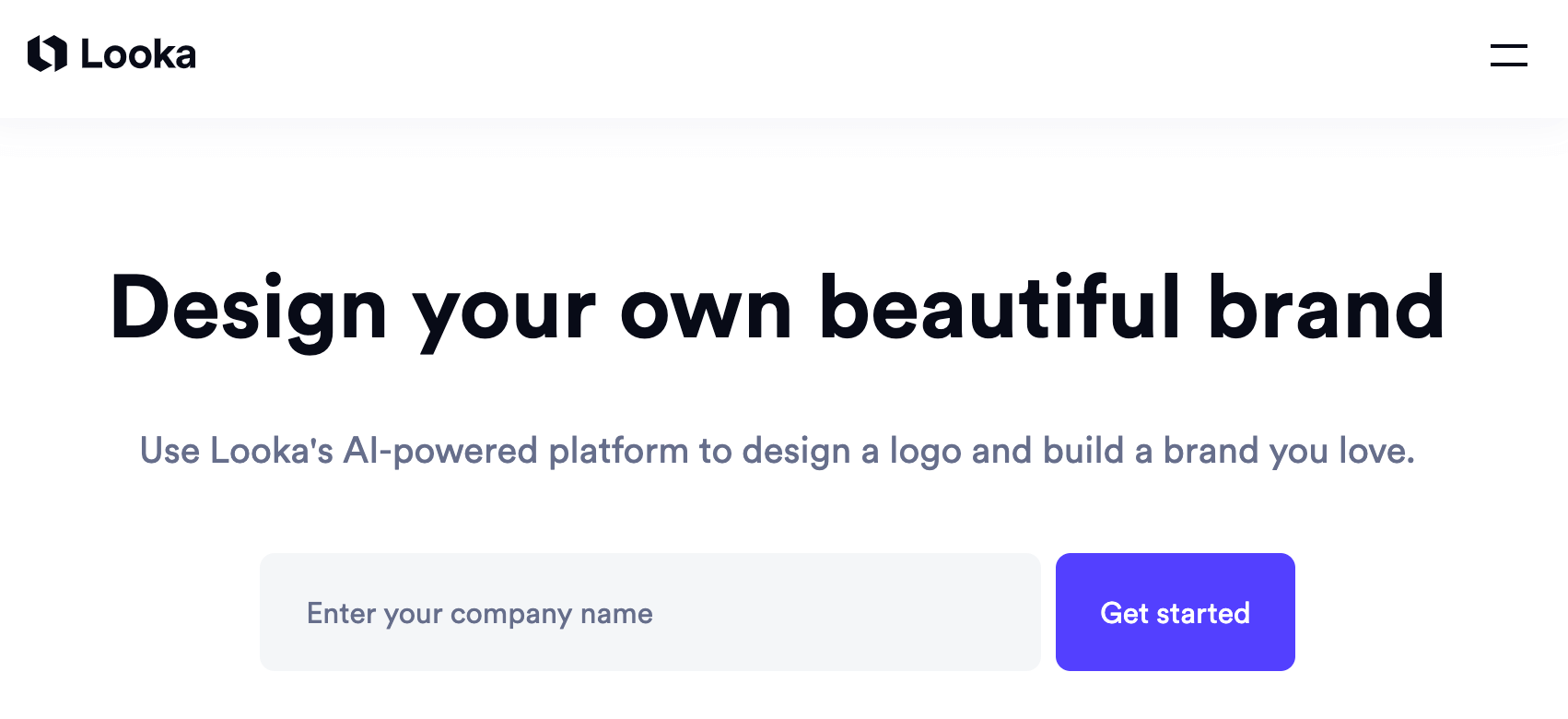Screen dimensions: 1568x719
Task: Click the AI-powered platform subtitle text
Action: click(x=778, y=451)
